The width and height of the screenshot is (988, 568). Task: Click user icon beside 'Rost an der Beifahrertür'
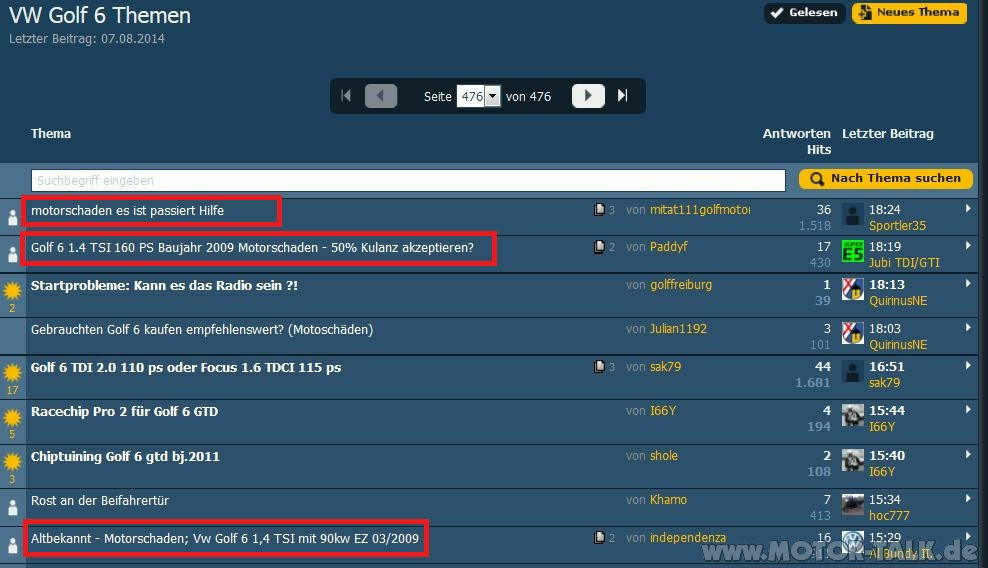(12, 506)
